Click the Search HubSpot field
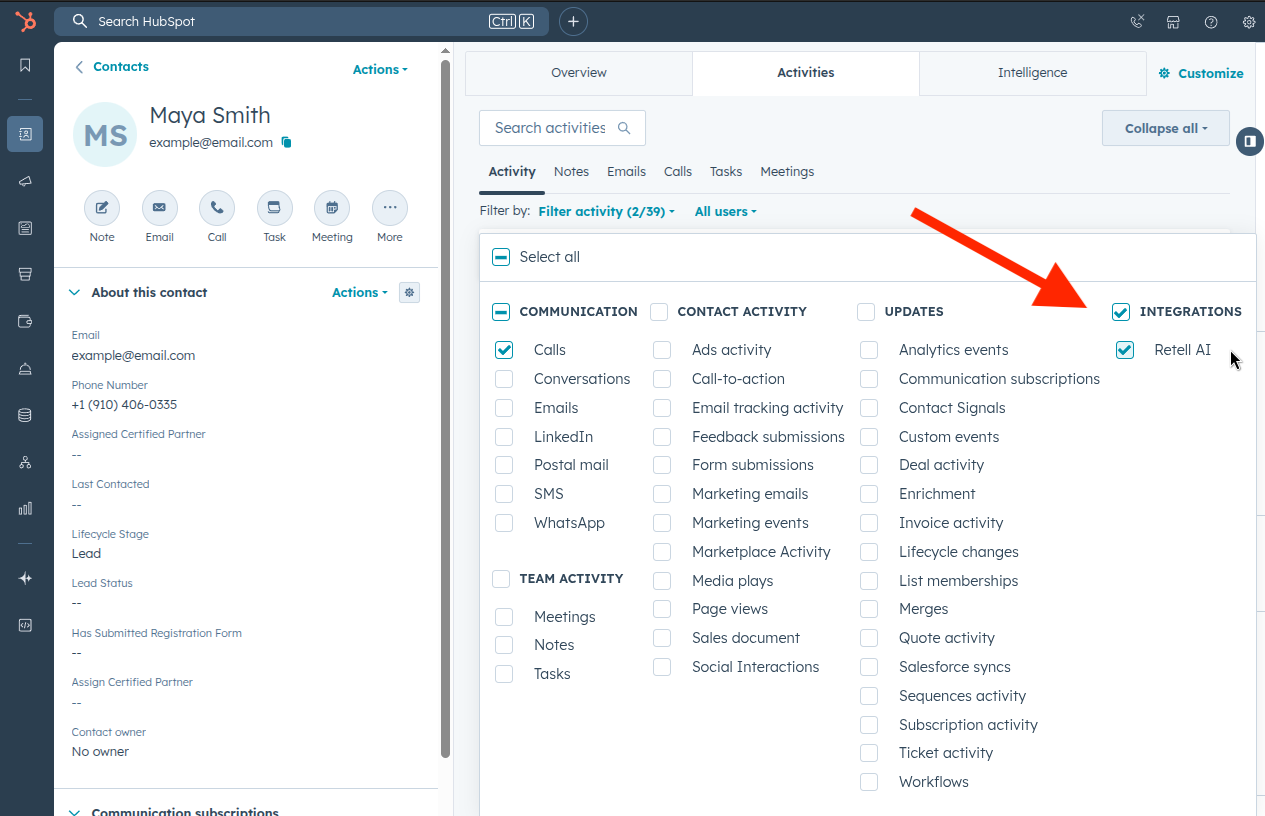Screen dimensions: 1265x816 point(301,21)
